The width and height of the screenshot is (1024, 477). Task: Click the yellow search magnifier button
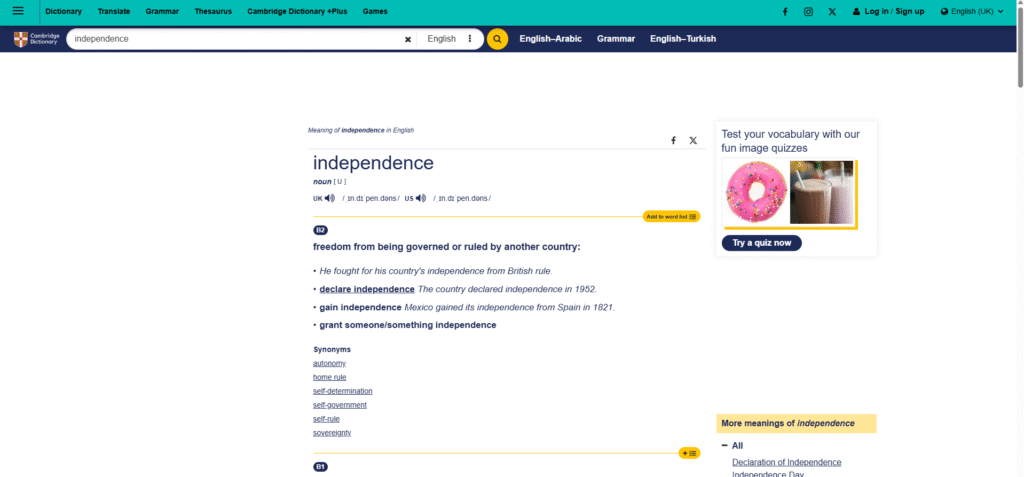[497, 39]
